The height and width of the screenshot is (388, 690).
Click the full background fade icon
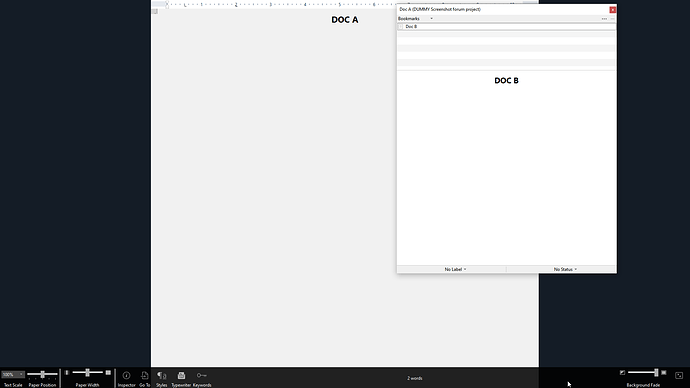point(664,373)
